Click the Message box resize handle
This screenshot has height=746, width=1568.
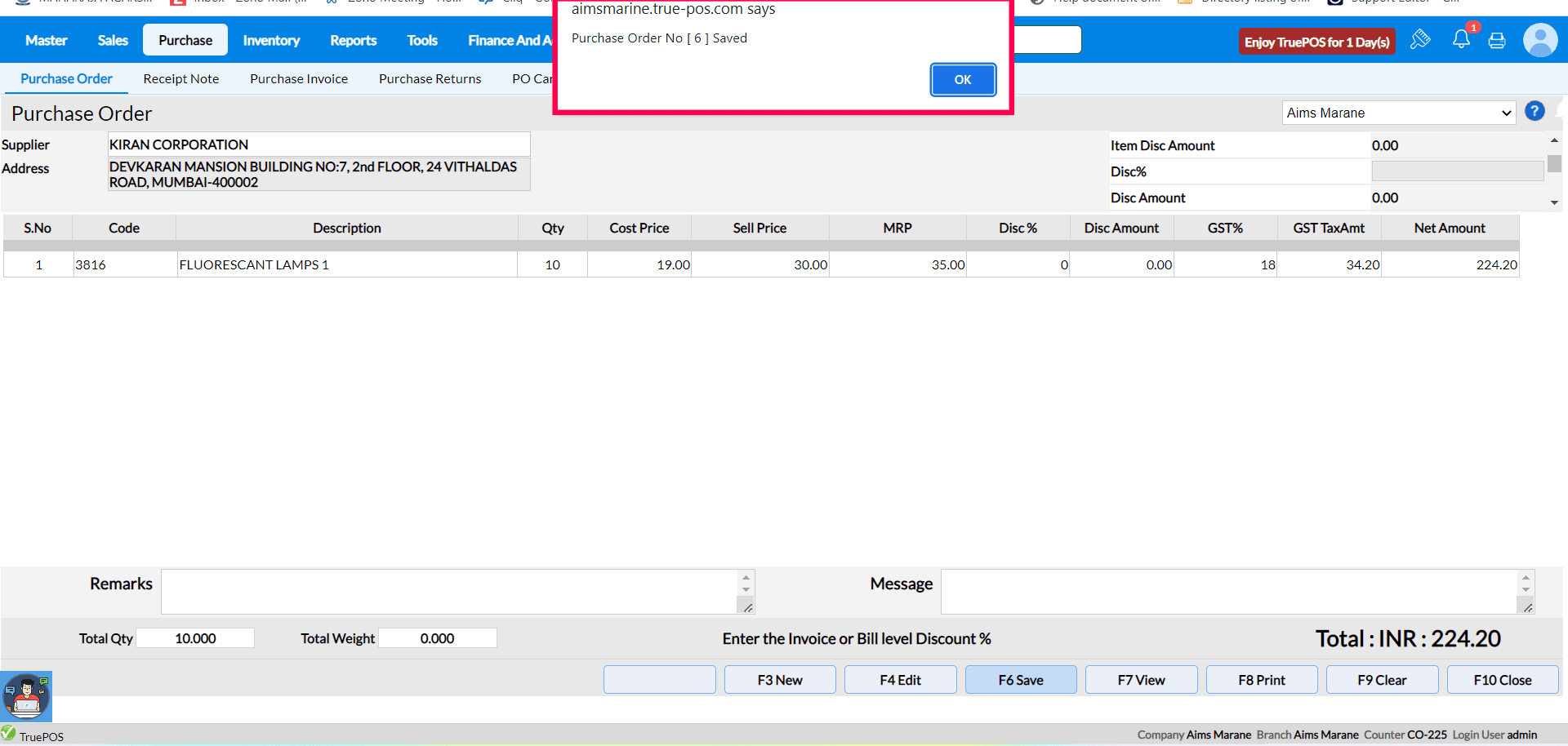click(1527, 606)
